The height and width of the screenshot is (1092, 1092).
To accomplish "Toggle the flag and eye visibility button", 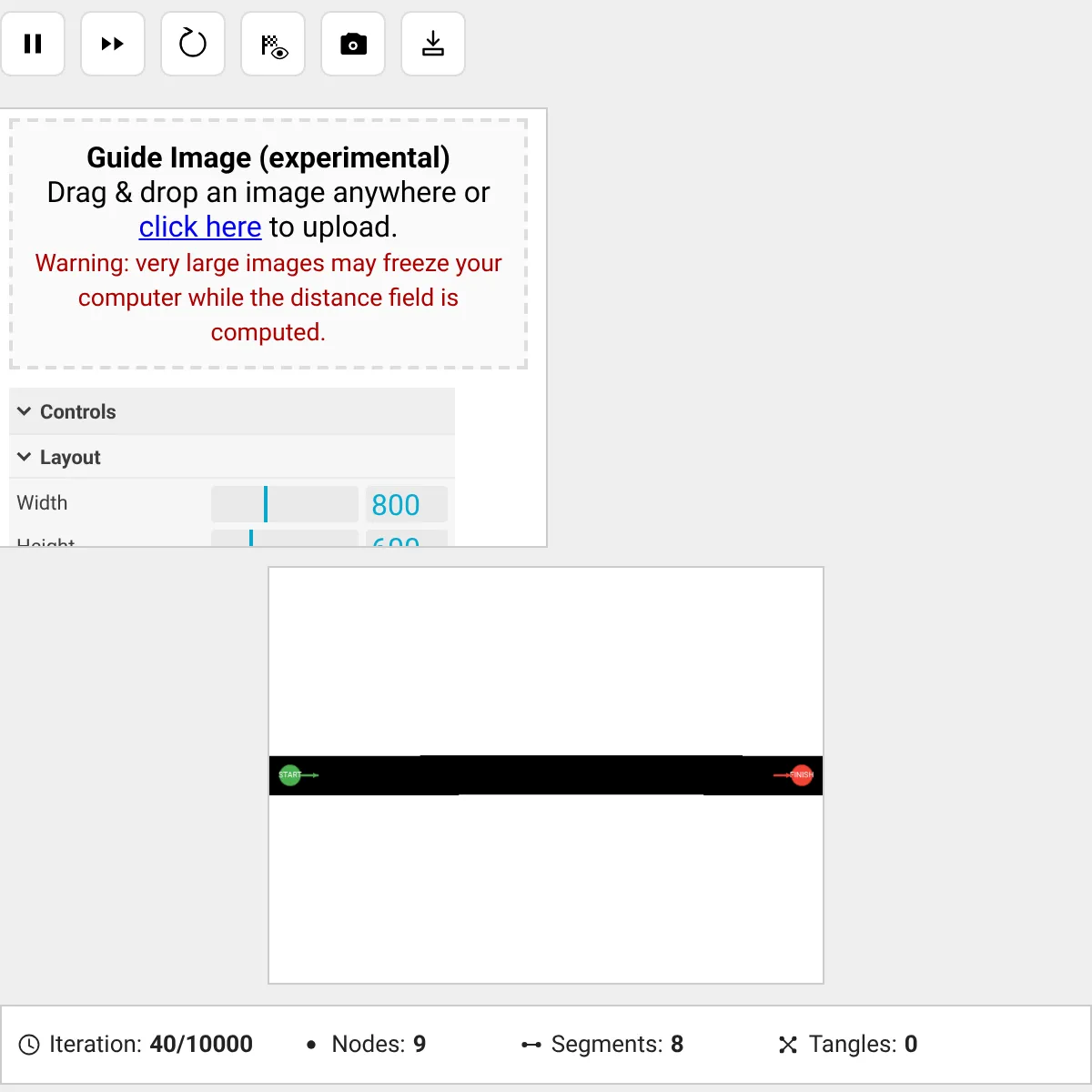I will click(x=273, y=44).
